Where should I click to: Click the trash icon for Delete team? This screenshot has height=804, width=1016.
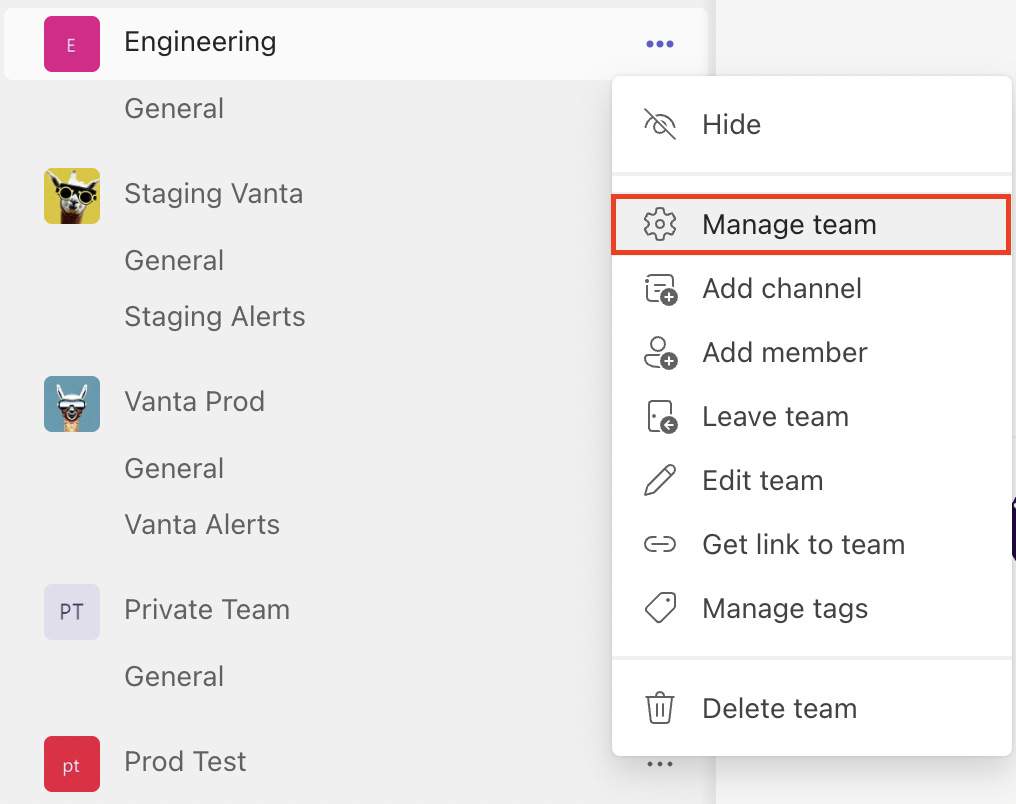click(660, 707)
